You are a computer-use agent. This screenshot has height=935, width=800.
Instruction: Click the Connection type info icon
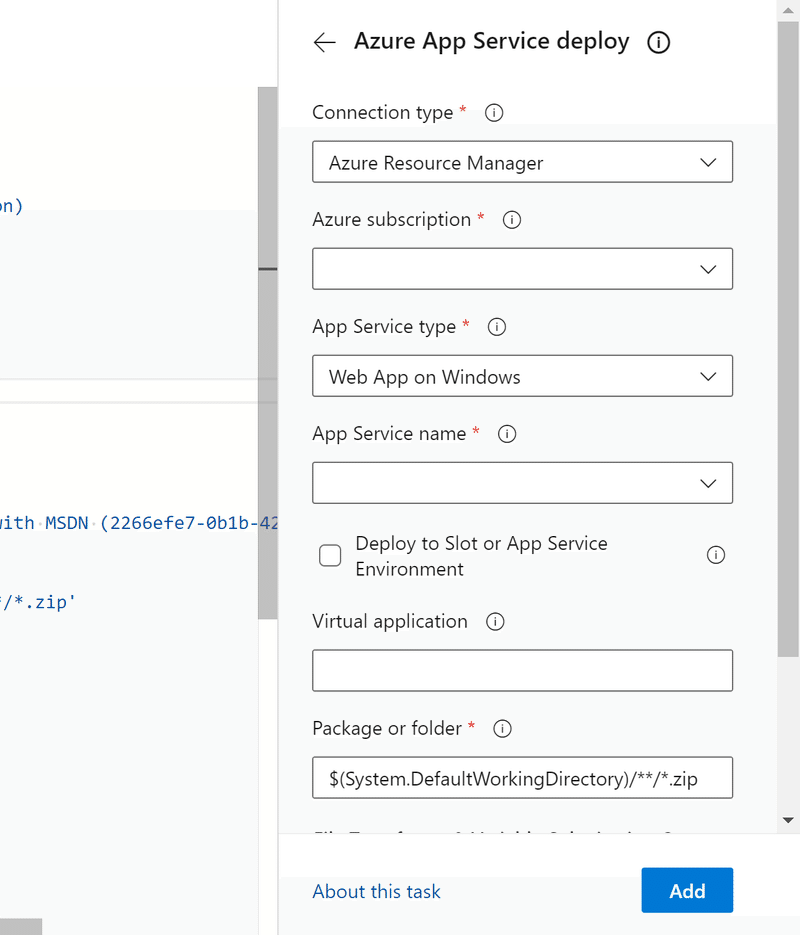coord(493,113)
